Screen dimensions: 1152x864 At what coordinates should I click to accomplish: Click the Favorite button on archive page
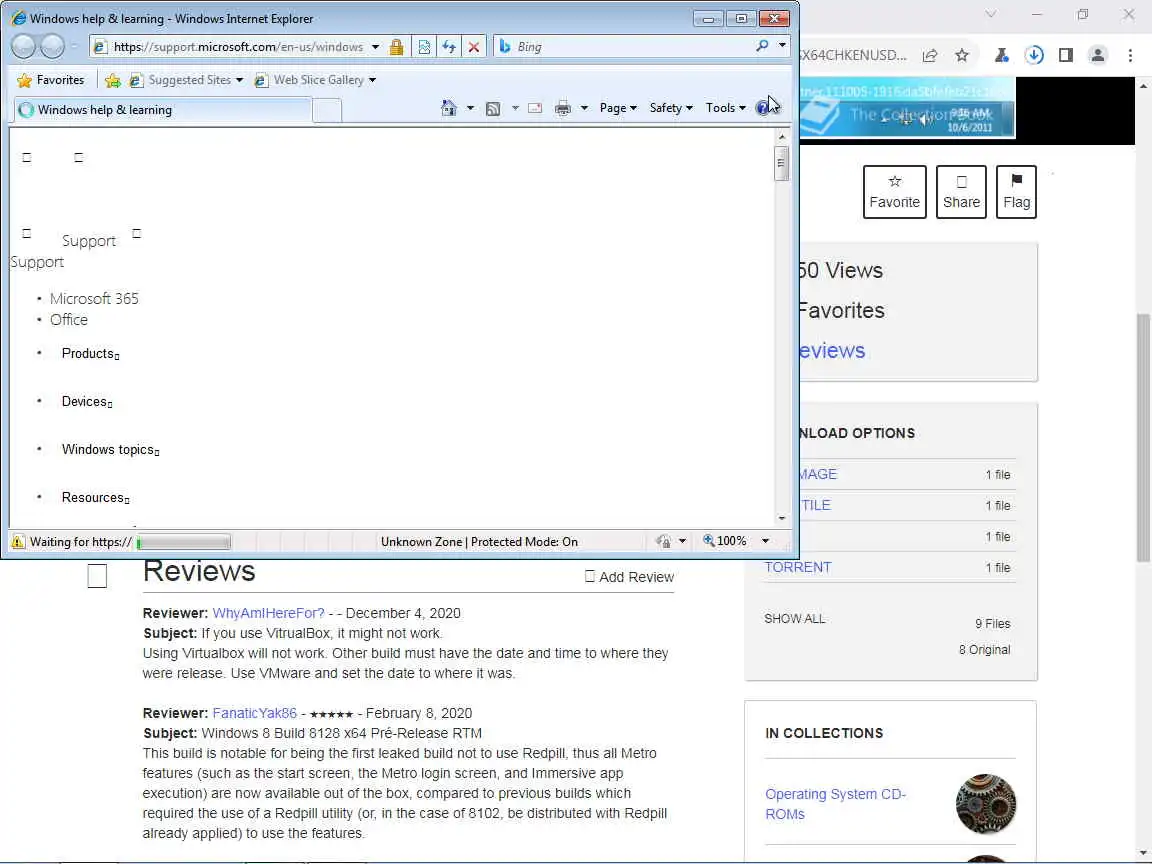pyautogui.click(x=894, y=192)
